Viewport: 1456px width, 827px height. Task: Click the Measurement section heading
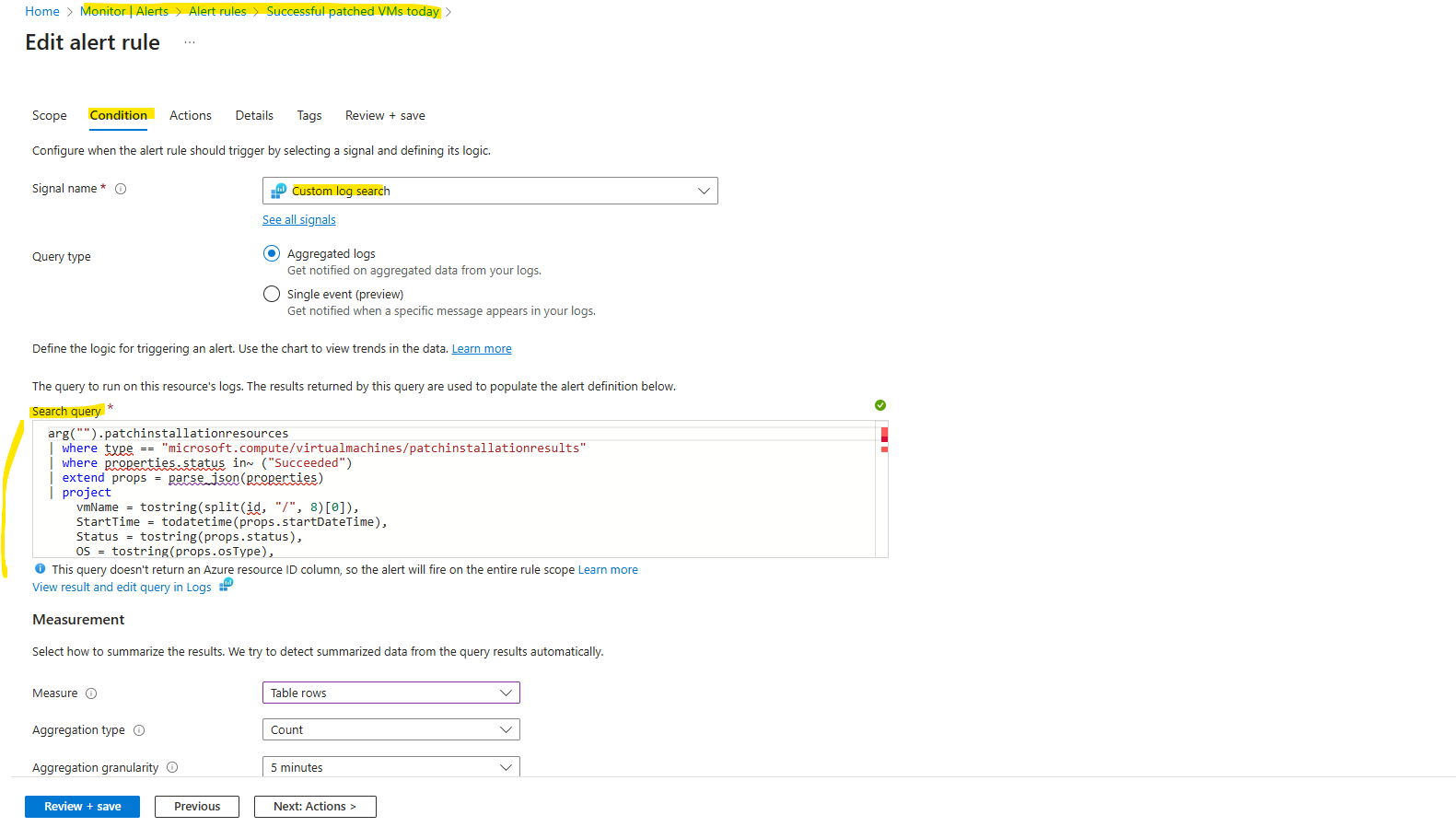(x=78, y=619)
